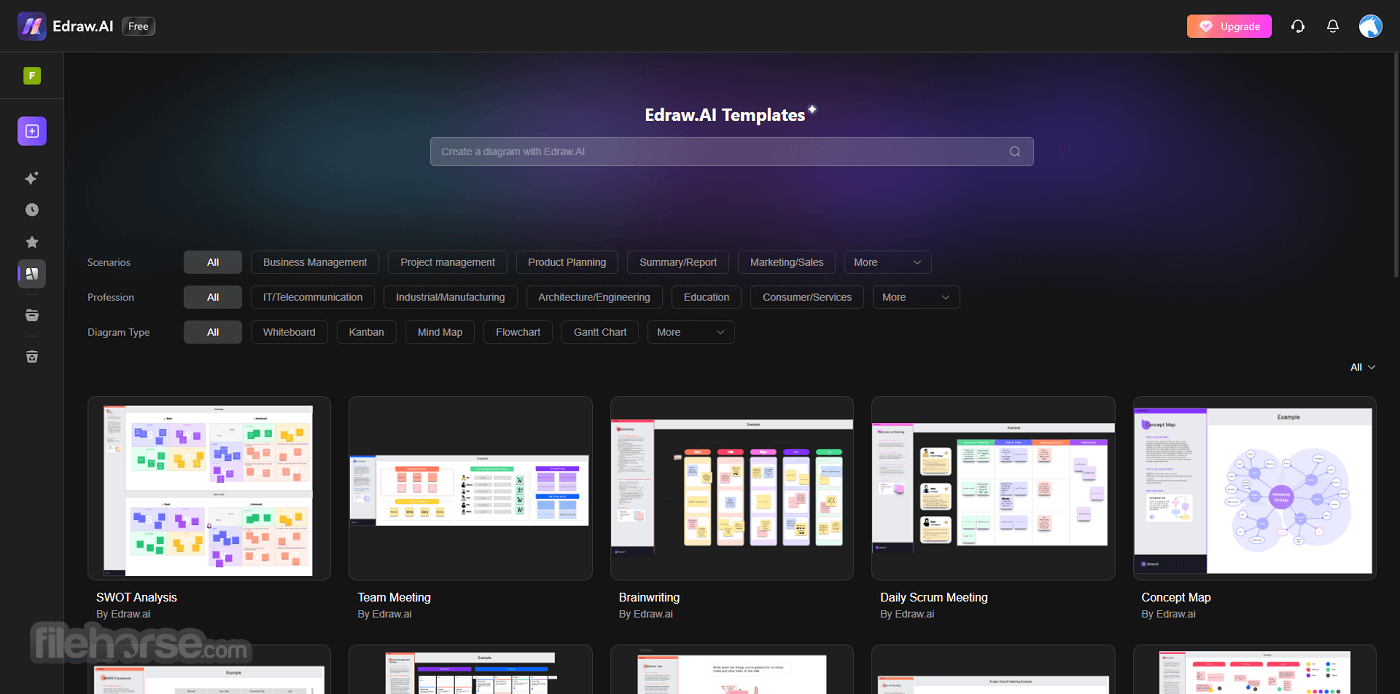Filter by Flowchart diagram type

pyautogui.click(x=518, y=332)
